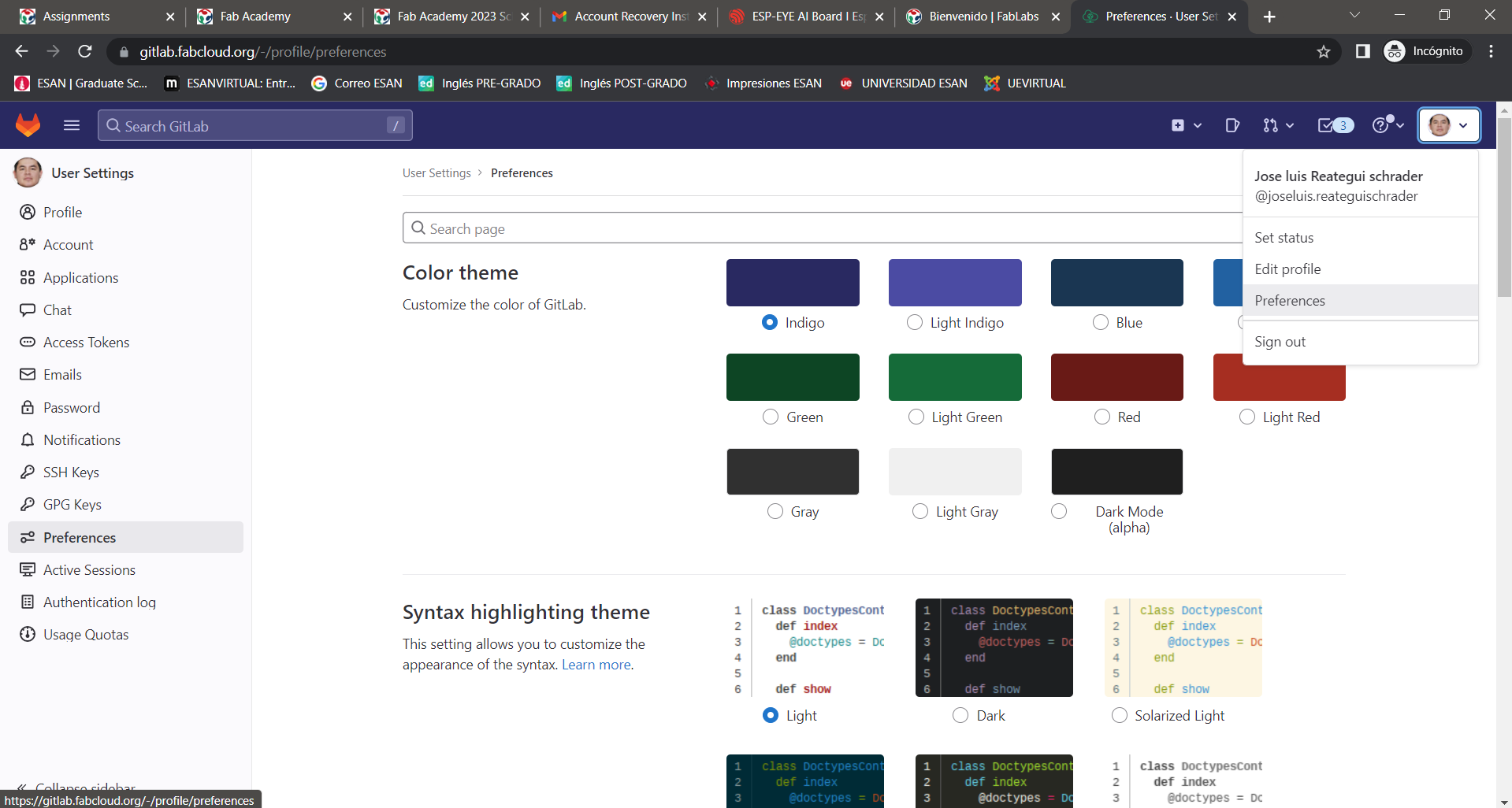Reload the page with the refresh icon
The image size is (1512, 808).
[x=85, y=51]
